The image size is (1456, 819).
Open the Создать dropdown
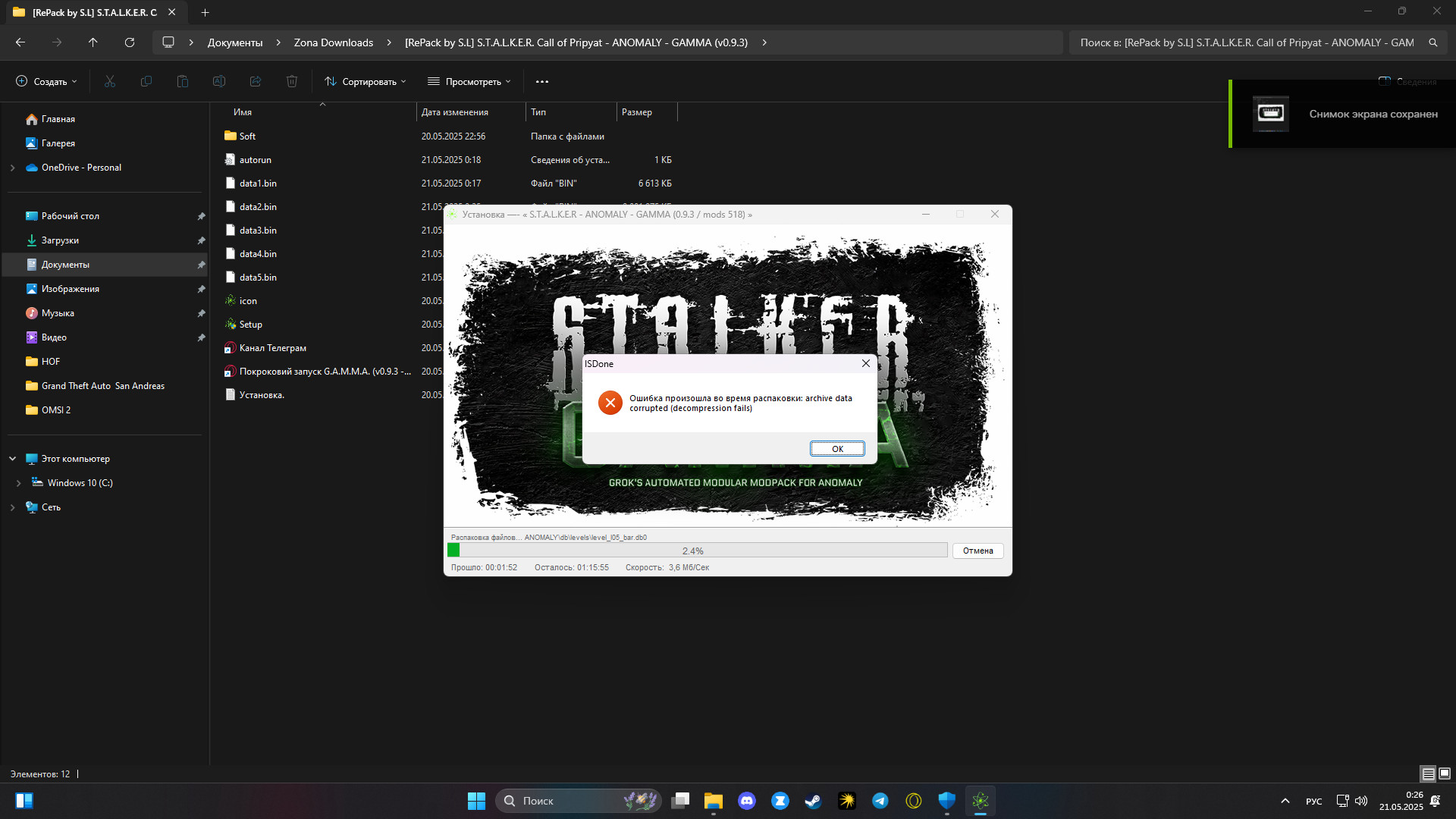pos(47,81)
